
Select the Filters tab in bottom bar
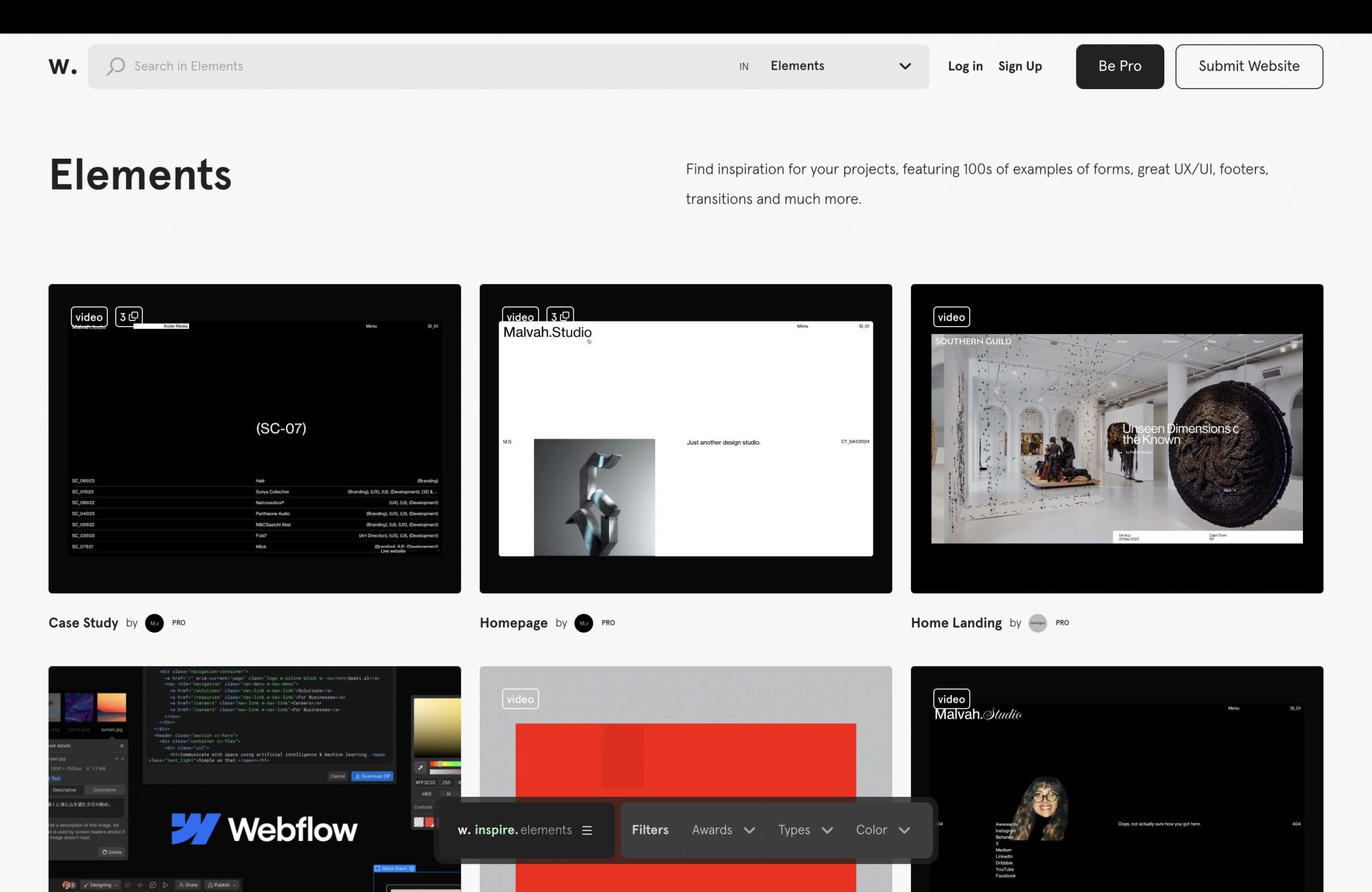[x=650, y=830]
